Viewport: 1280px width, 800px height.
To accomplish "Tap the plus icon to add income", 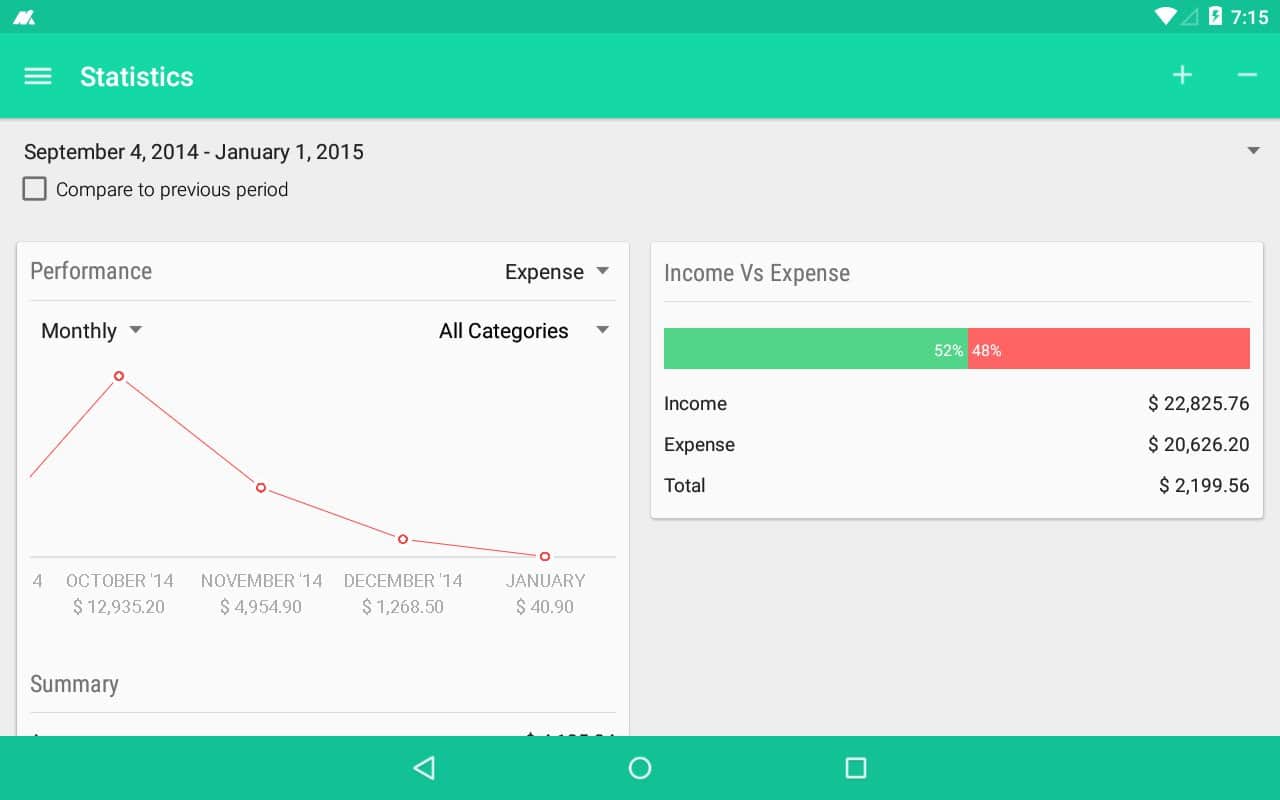I will pos(1182,76).
